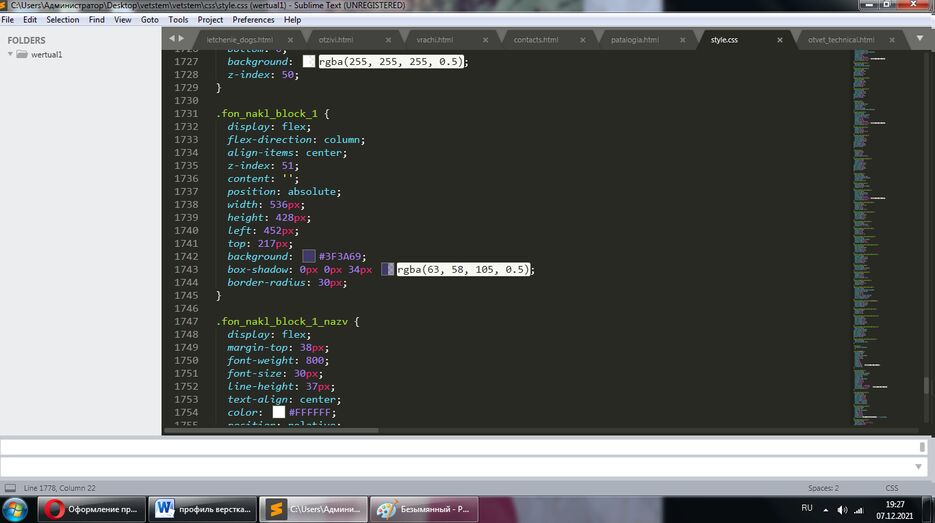Switch to otzivi.html tab
935x523 pixels.
coord(336,40)
